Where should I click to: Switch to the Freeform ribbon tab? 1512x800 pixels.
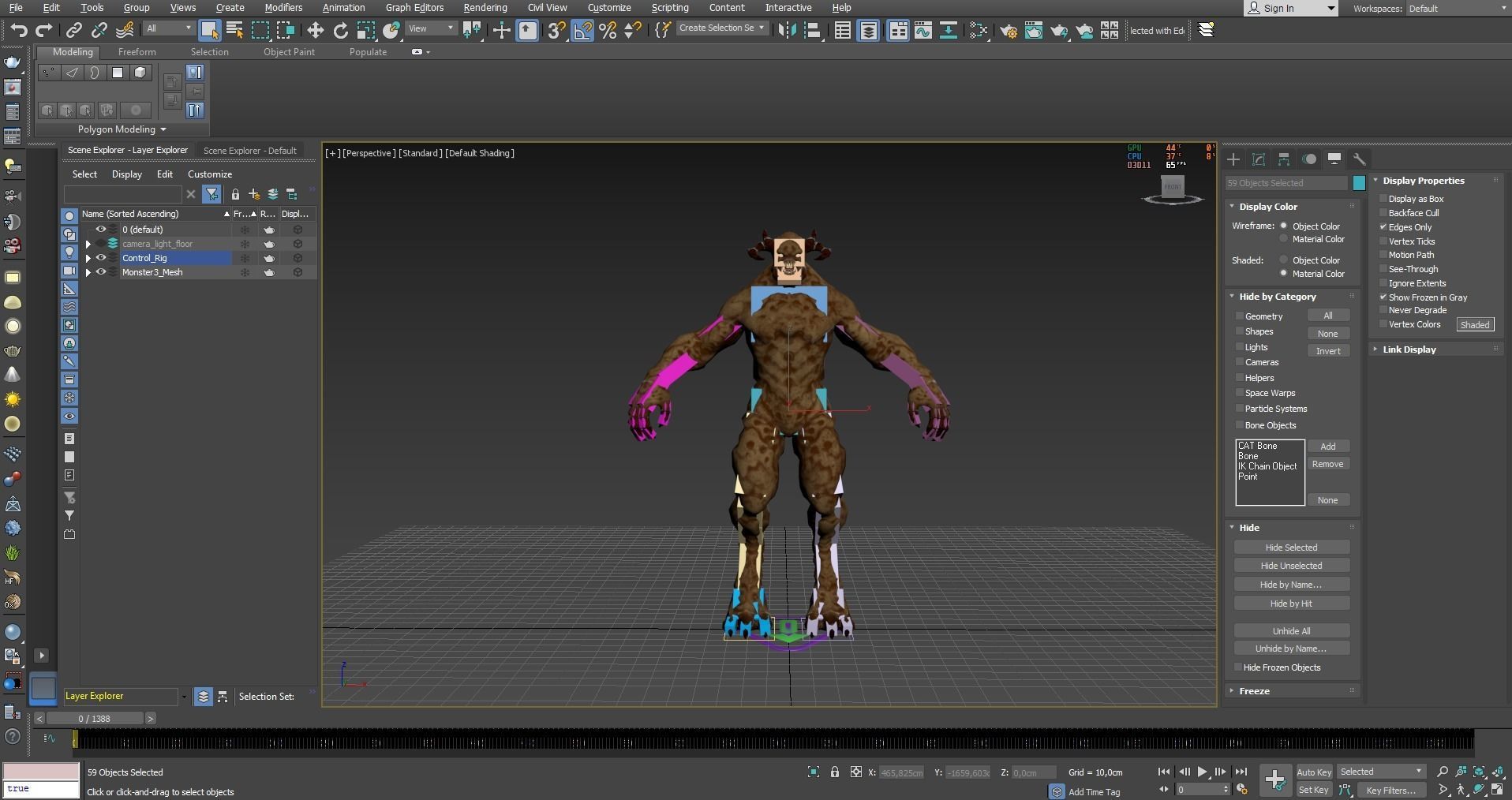coord(137,52)
